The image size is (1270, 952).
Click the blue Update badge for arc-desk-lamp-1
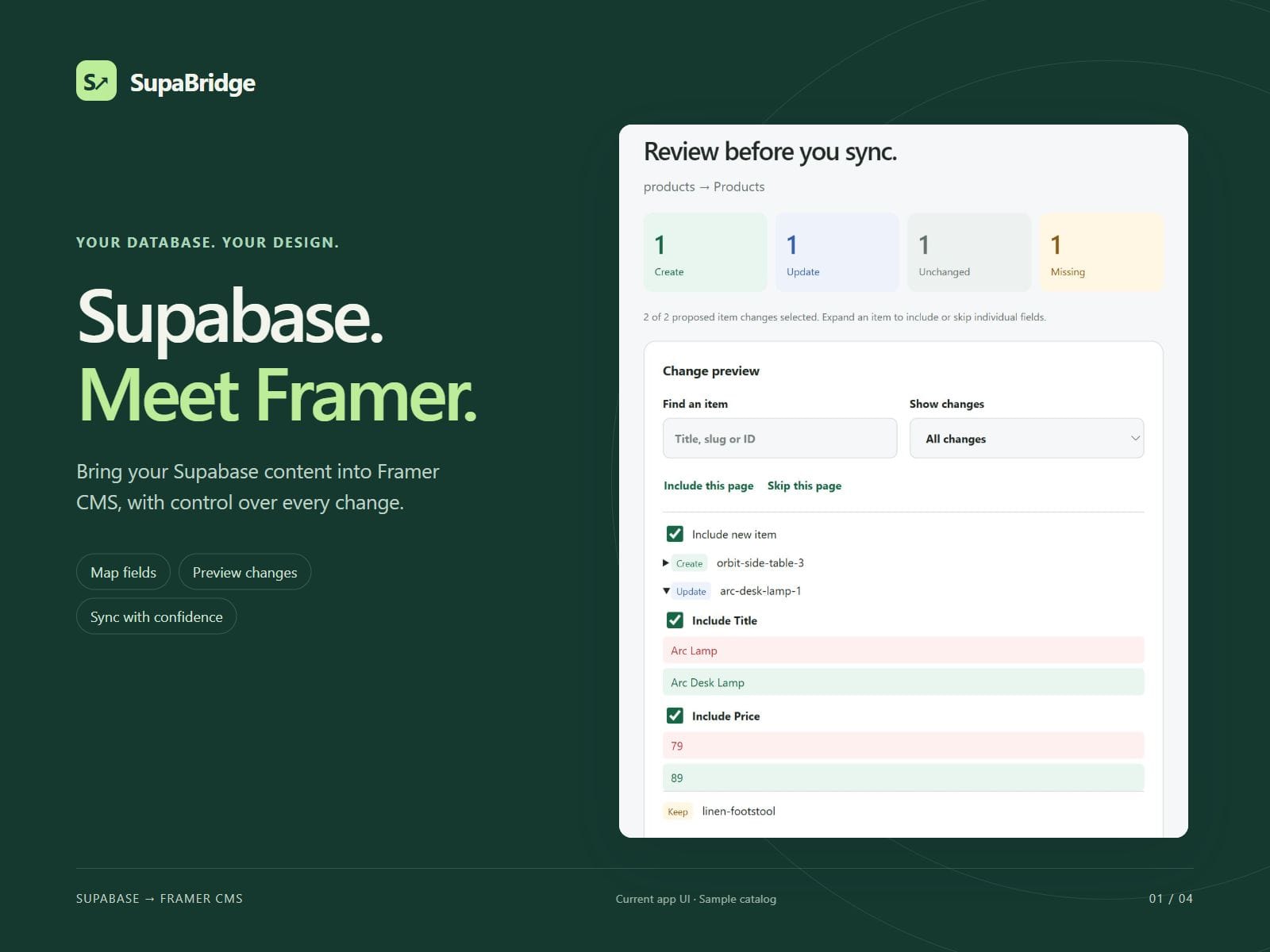click(x=691, y=591)
